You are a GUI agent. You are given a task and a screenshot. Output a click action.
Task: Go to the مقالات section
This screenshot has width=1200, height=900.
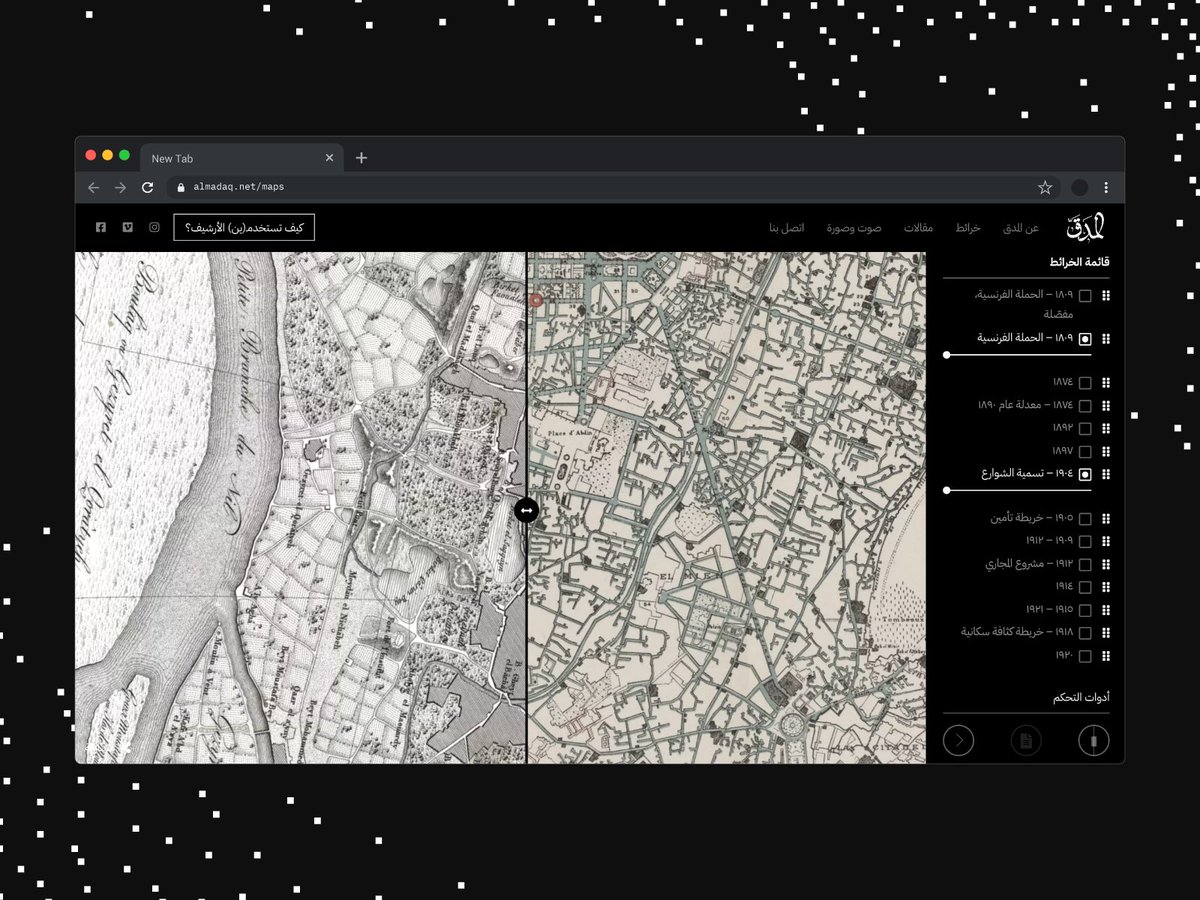919,228
